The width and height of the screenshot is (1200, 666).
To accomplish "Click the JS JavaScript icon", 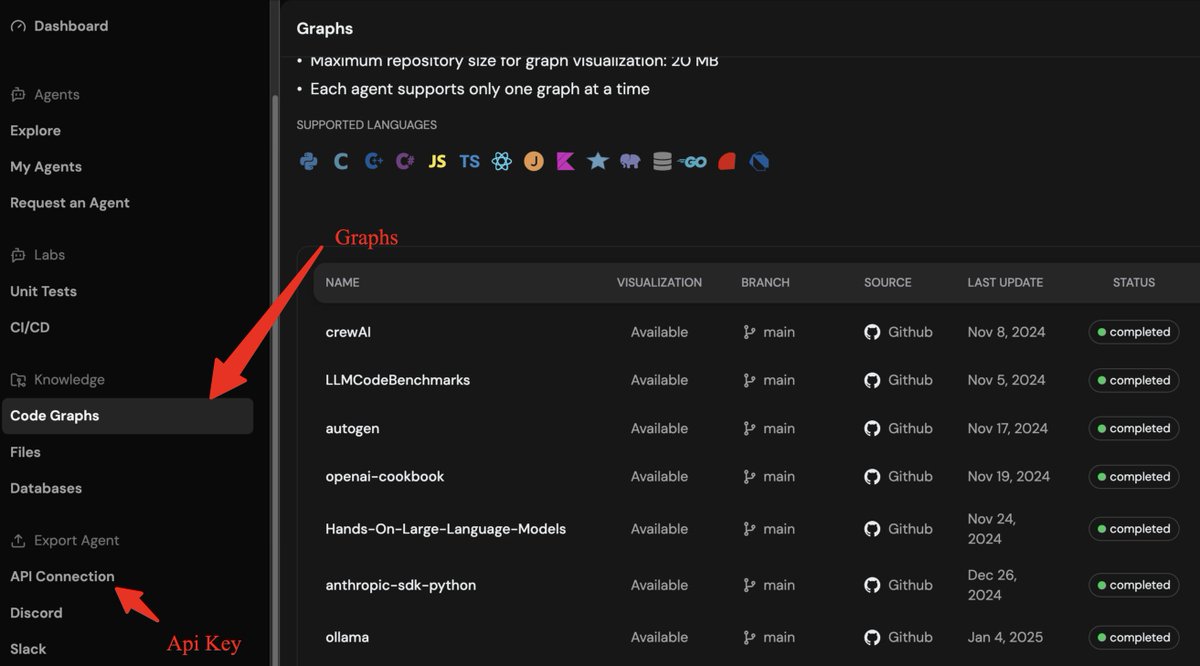I will [437, 161].
